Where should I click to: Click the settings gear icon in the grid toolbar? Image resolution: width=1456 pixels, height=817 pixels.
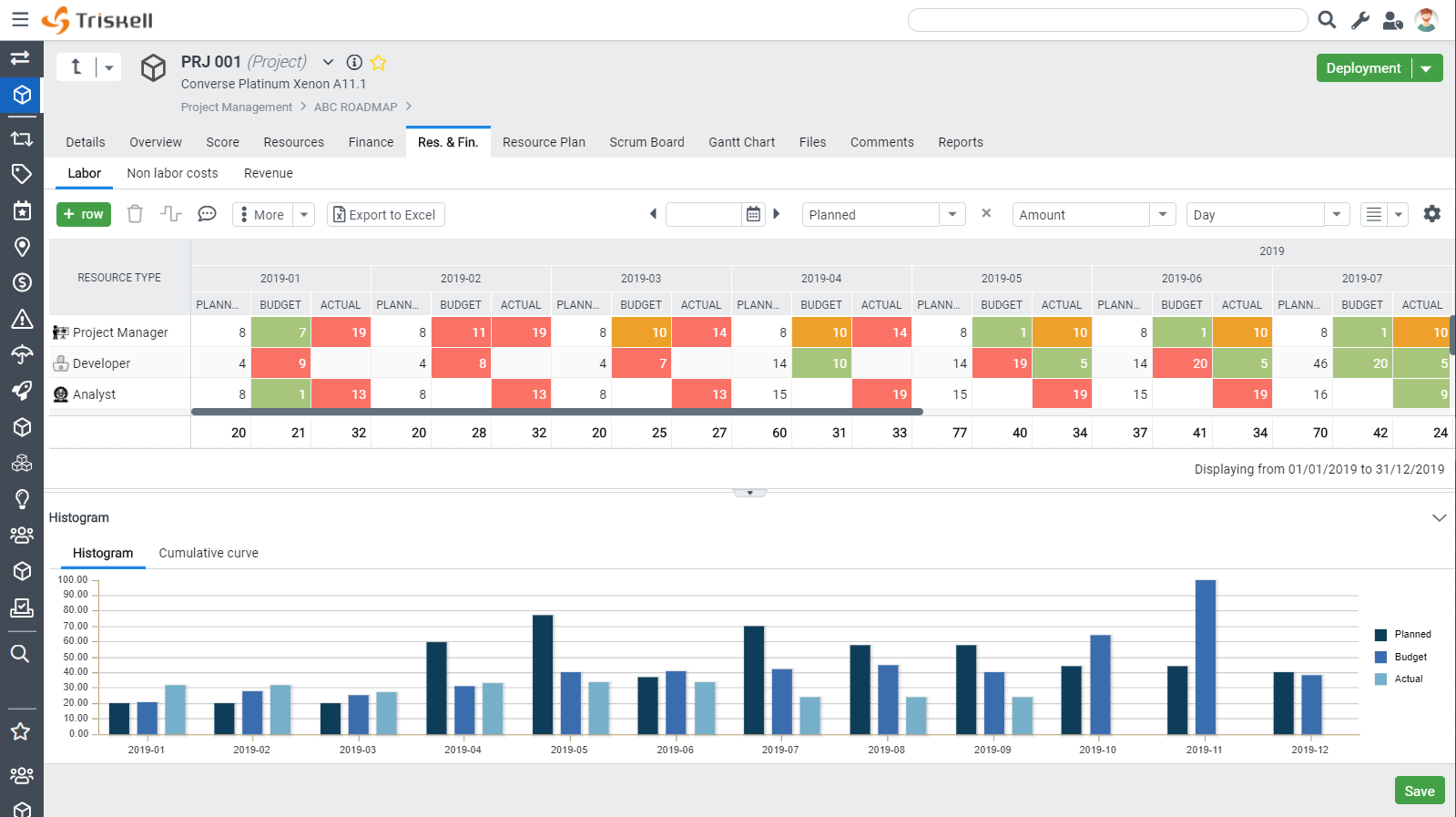coord(1432,214)
